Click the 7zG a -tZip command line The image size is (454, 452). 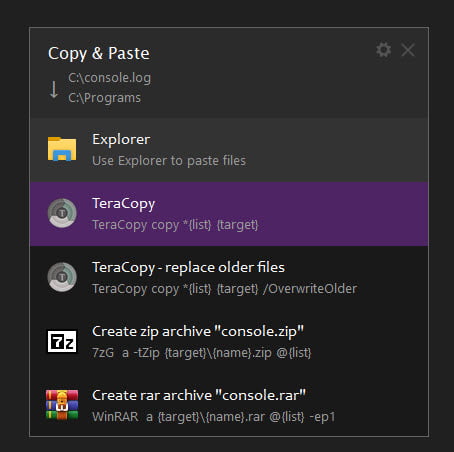pos(202,353)
